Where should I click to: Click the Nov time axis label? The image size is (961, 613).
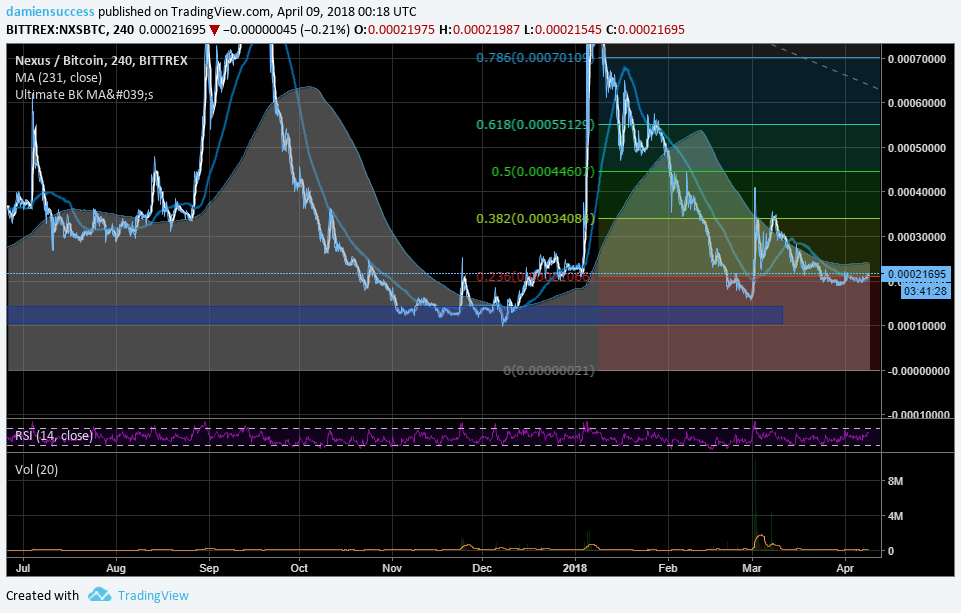[x=392, y=568]
